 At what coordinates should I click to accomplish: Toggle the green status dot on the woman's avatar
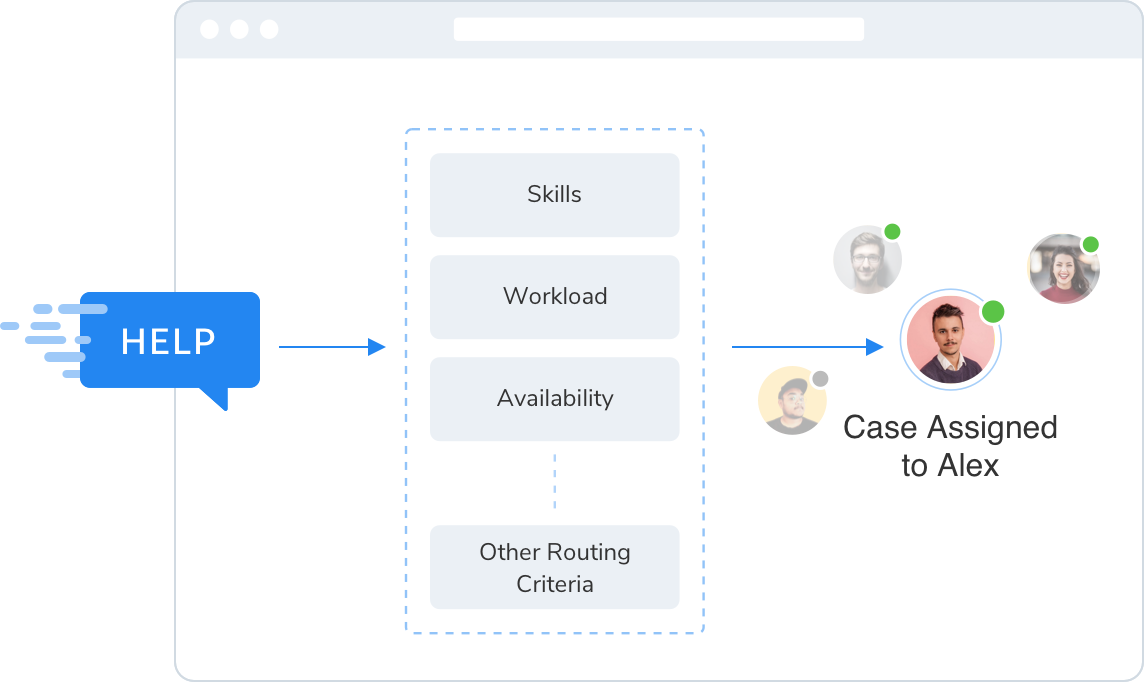(x=1089, y=244)
